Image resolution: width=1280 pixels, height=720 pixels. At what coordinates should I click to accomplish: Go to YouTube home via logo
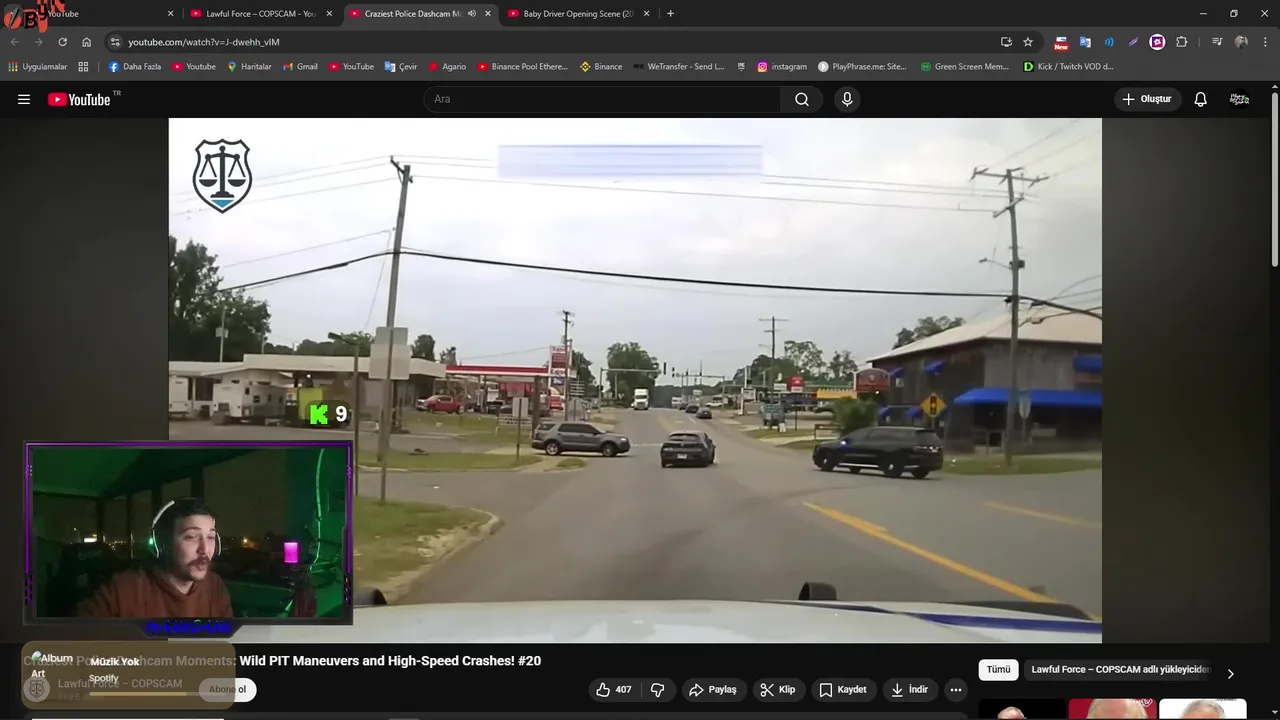(79, 99)
